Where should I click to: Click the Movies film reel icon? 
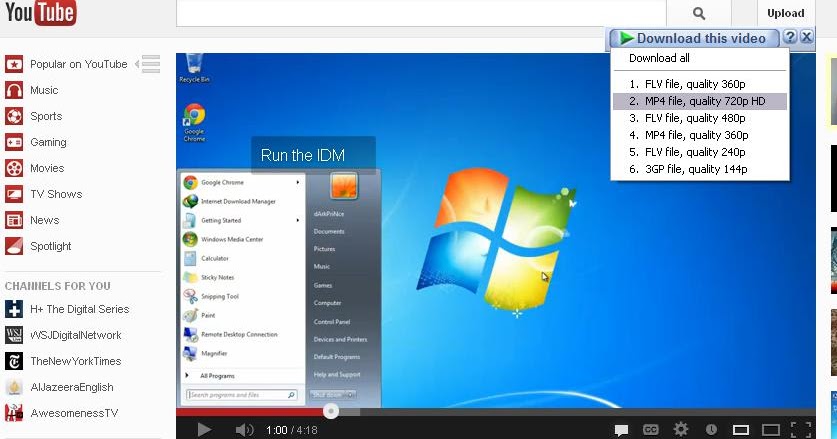click(x=14, y=168)
